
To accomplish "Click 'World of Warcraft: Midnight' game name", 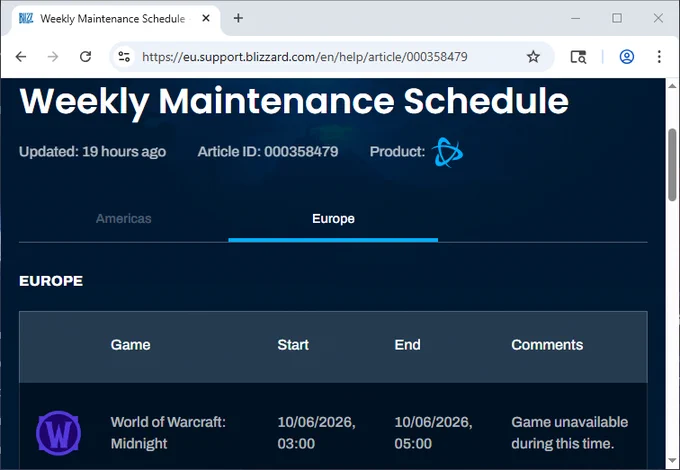I will pyautogui.click(x=168, y=433).
